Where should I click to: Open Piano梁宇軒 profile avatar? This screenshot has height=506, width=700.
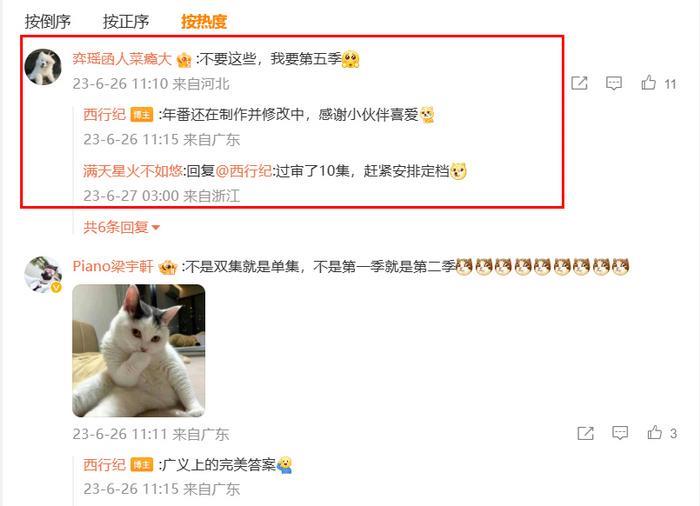43,274
